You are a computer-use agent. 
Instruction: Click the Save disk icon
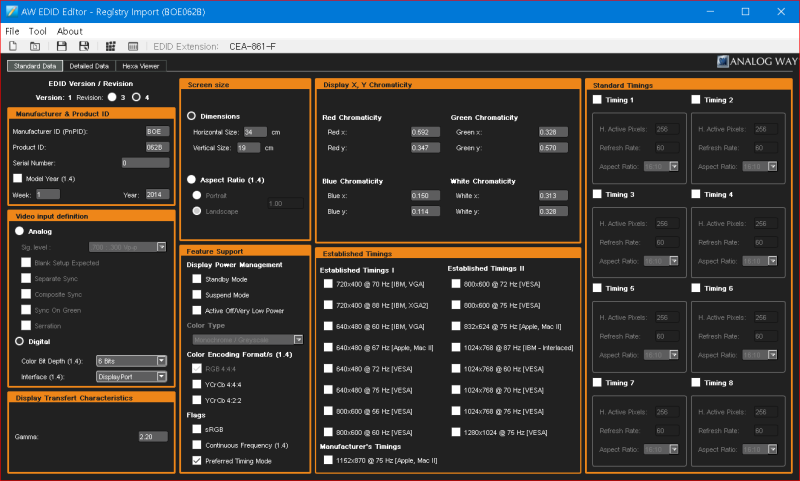point(61,46)
